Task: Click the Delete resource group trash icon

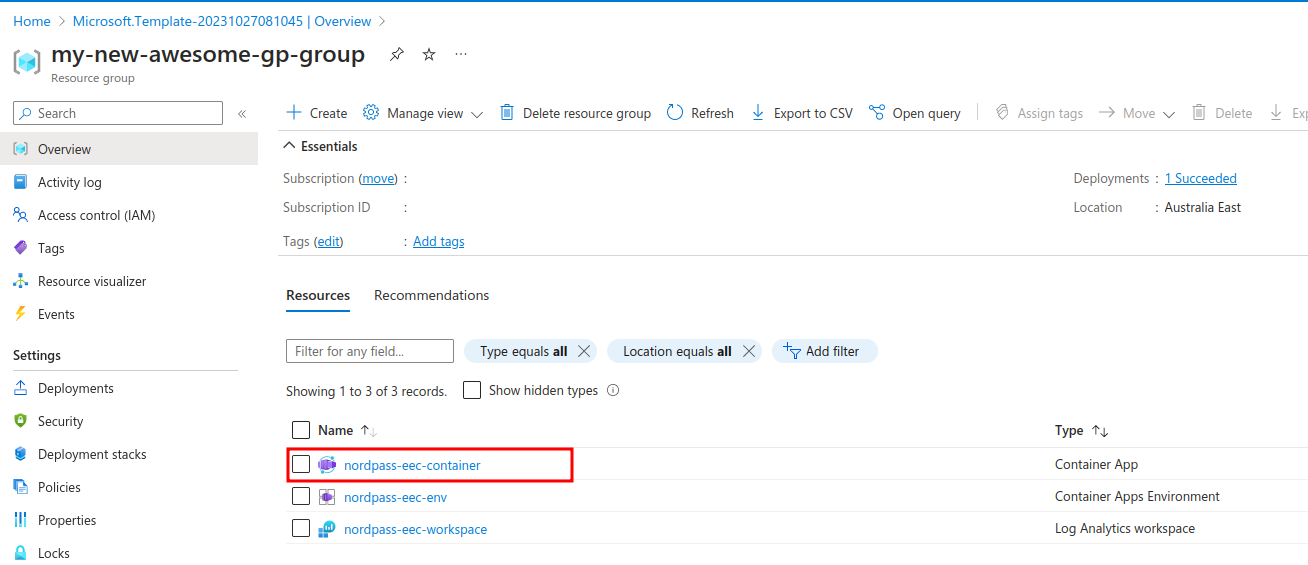Action: 507,113
